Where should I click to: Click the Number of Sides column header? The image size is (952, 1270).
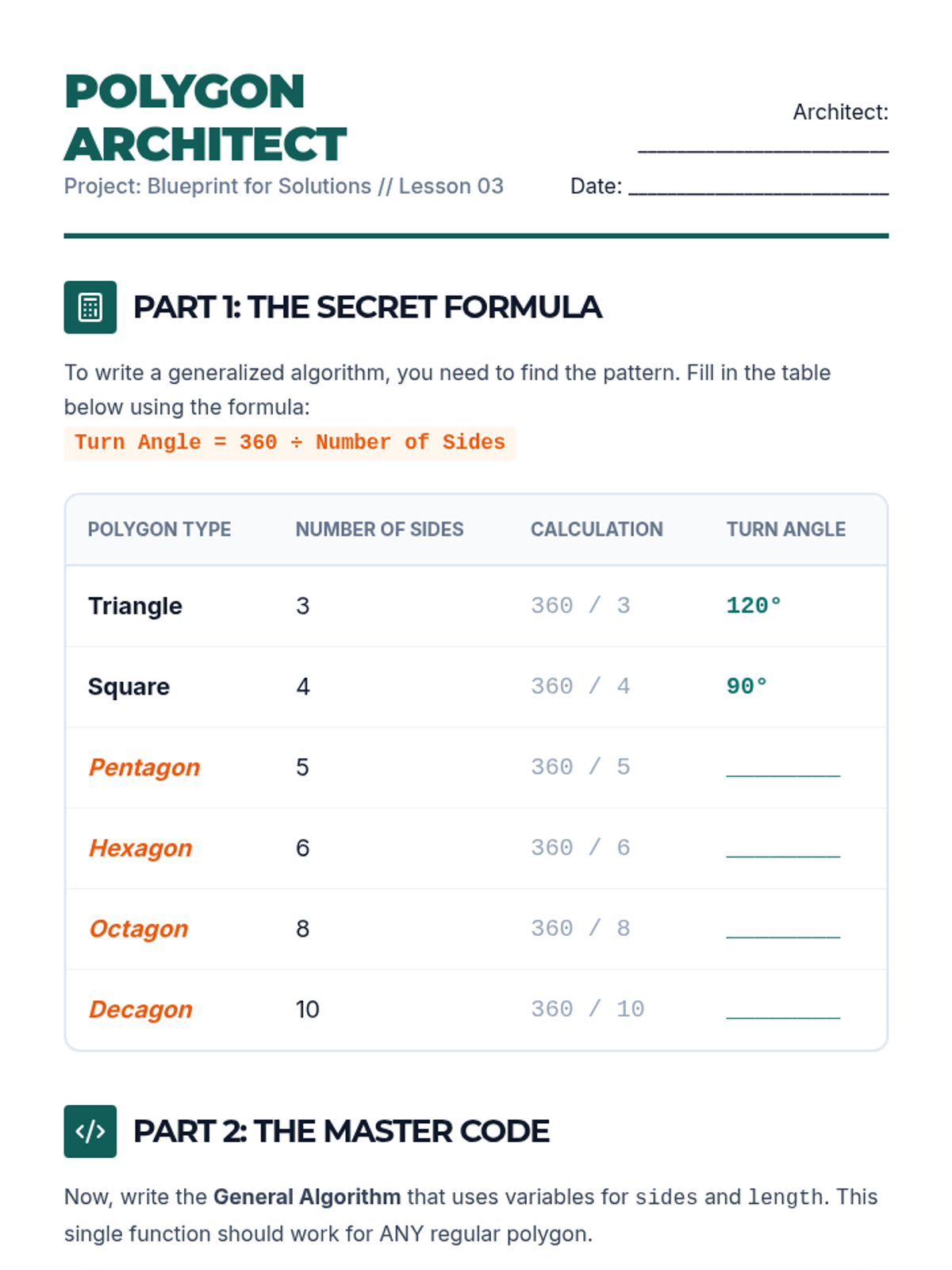tap(379, 529)
